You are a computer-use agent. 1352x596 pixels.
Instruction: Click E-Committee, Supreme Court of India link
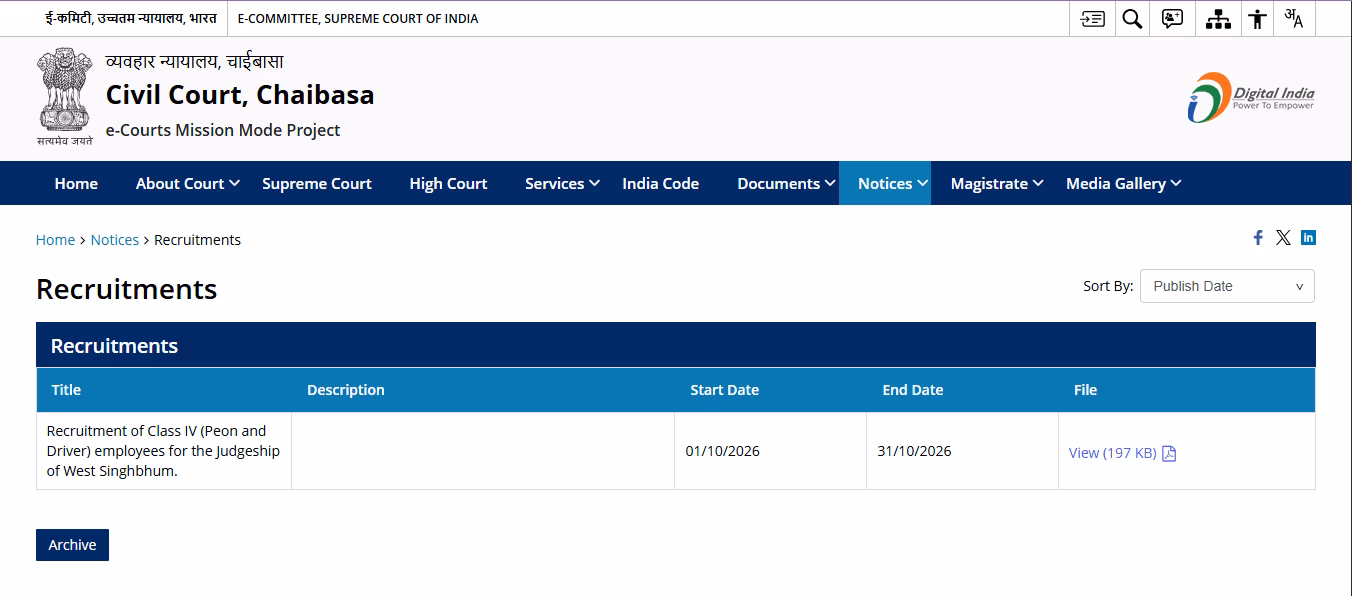pos(358,18)
